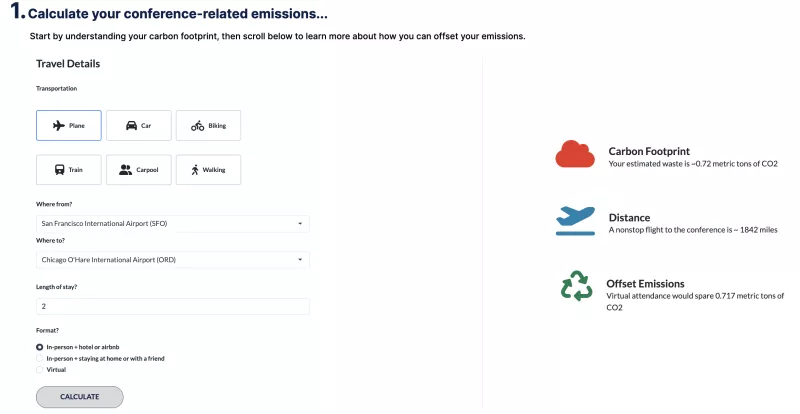The width and height of the screenshot is (800, 414).
Task: Click the Length of stay input field
Action: [x=172, y=306]
